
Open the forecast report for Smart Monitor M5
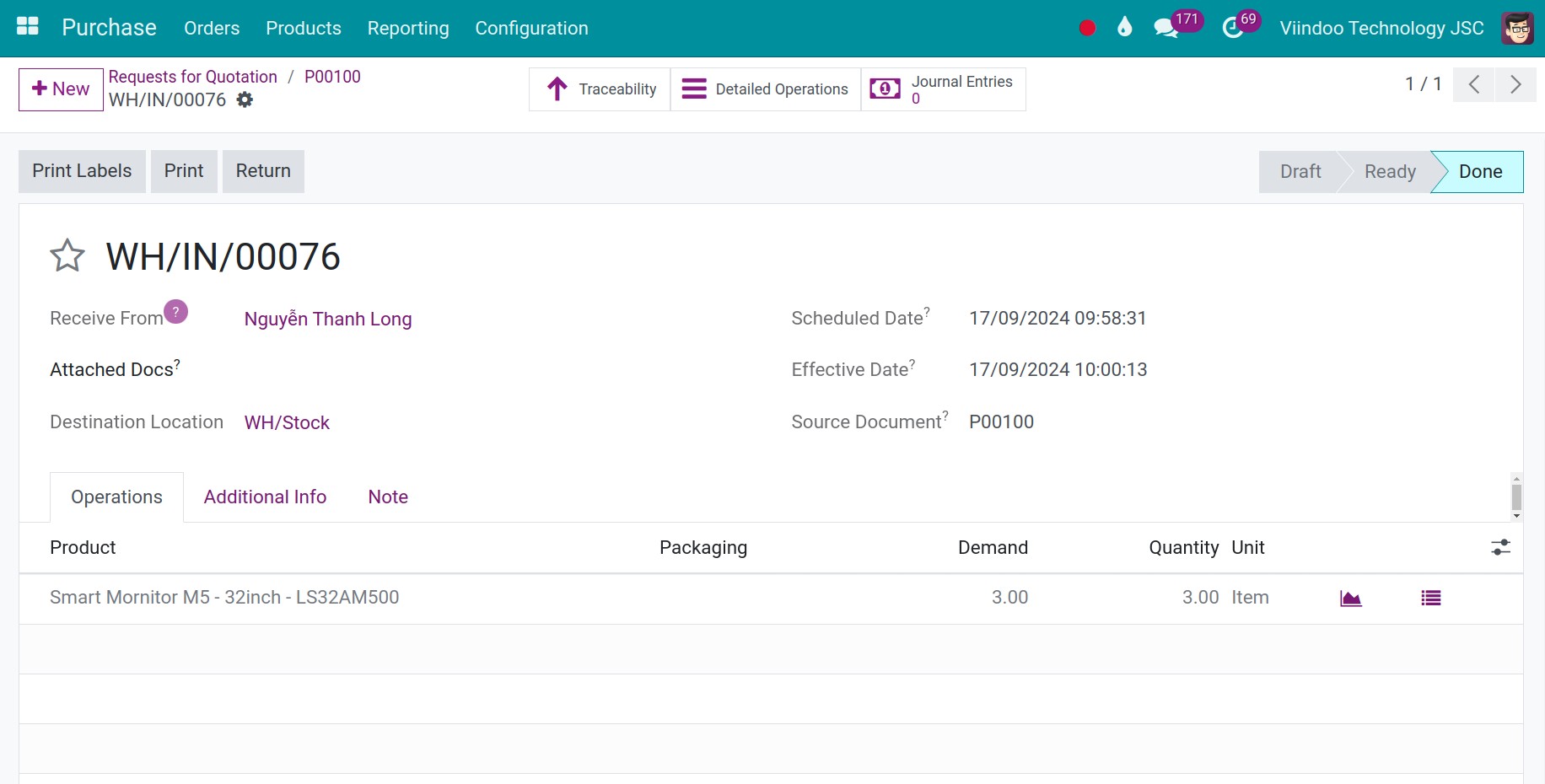[1350, 598]
